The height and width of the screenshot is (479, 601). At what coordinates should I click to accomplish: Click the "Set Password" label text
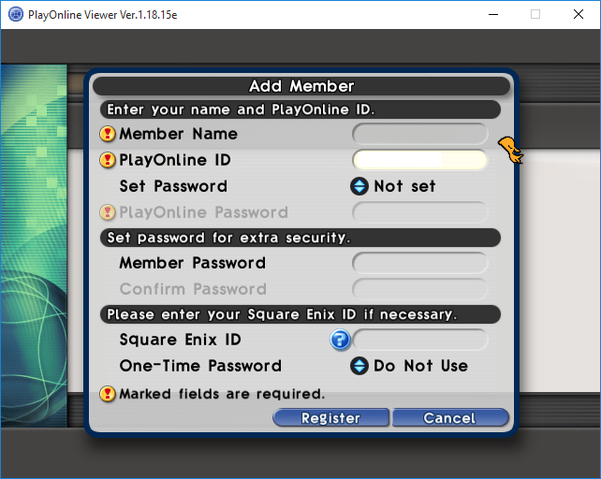(x=173, y=186)
